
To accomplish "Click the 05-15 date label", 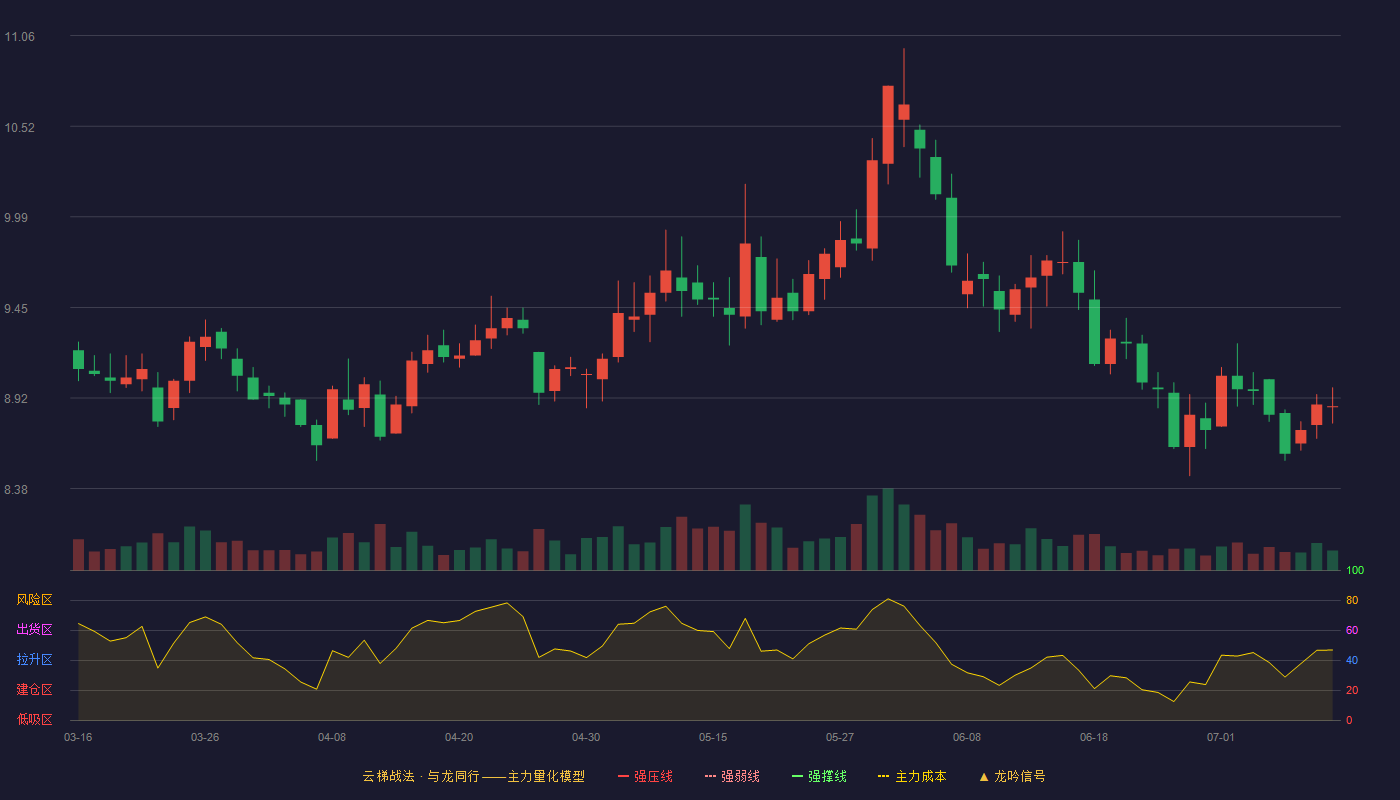I will click(x=713, y=737).
